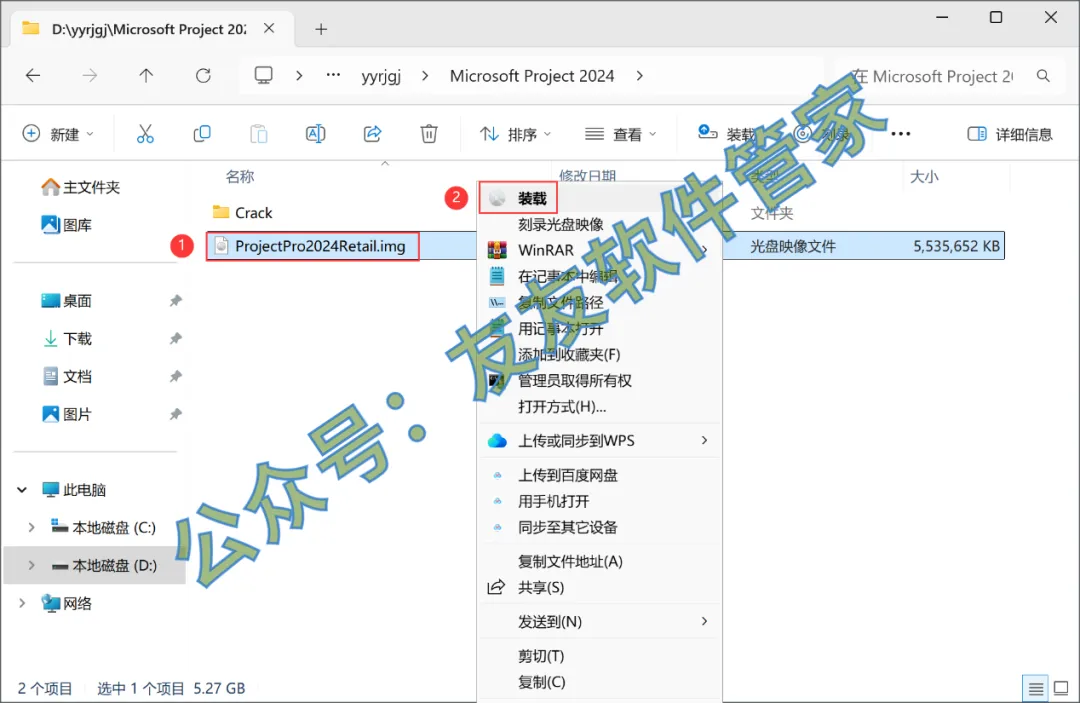Sort by the Size column header
The height and width of the screenshot is (703, 1080).
click(x=924, y=176)
